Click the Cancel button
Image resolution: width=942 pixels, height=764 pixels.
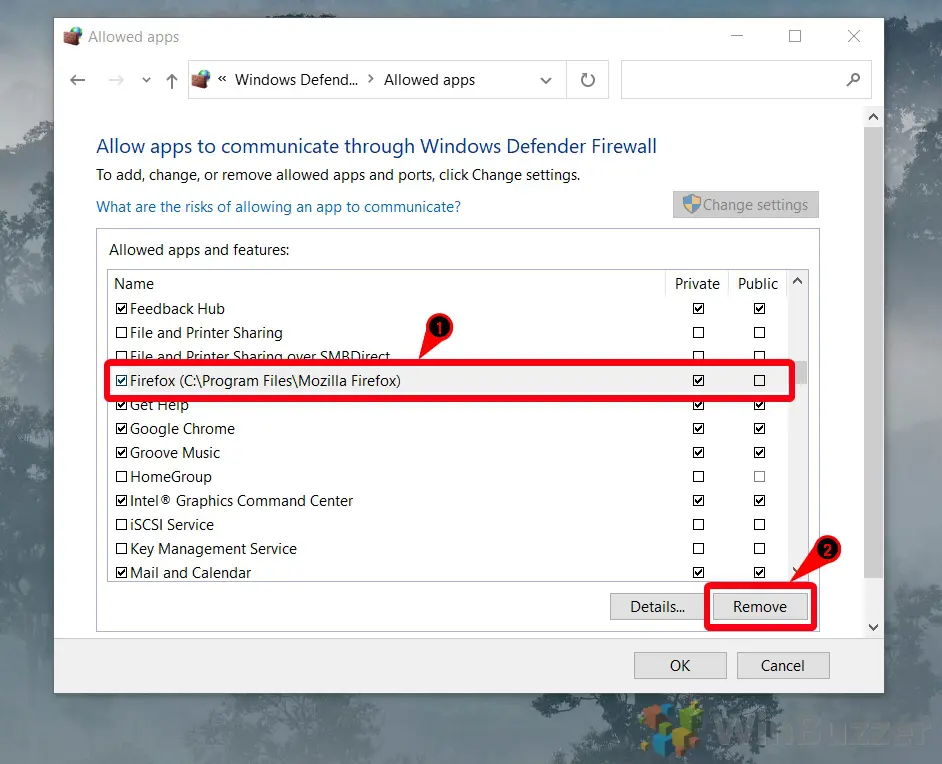point(783,665)
